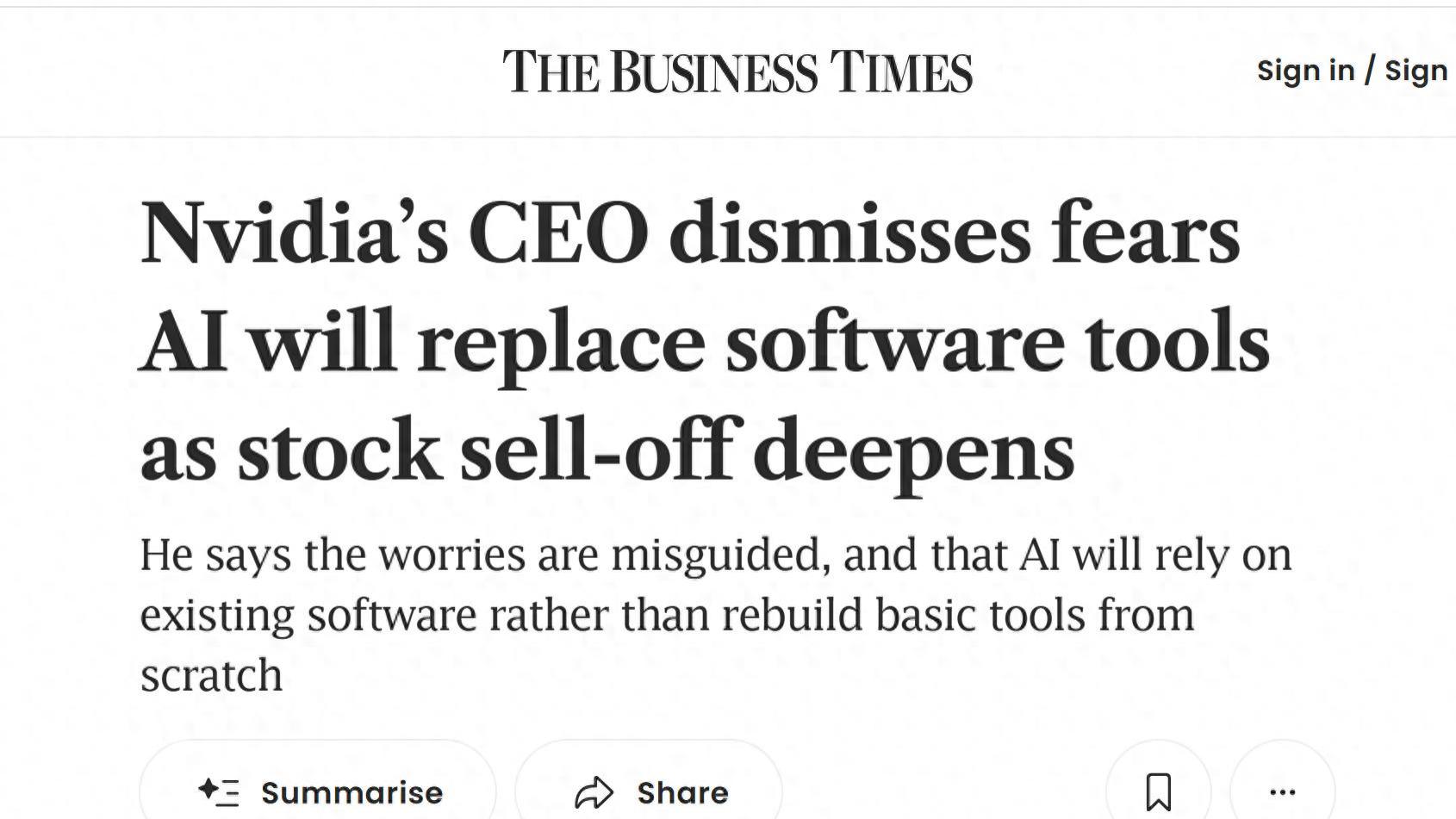Click the word "Nvidia's" in the headline
This screenshot has height=819, width=1456.
[294, 233]
